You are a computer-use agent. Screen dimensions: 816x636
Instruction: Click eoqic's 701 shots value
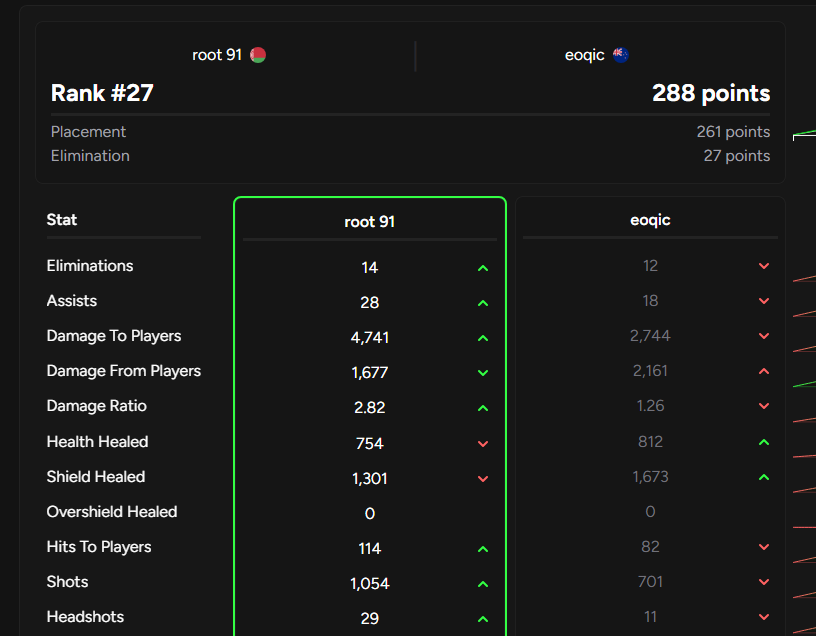coord(650,582)
